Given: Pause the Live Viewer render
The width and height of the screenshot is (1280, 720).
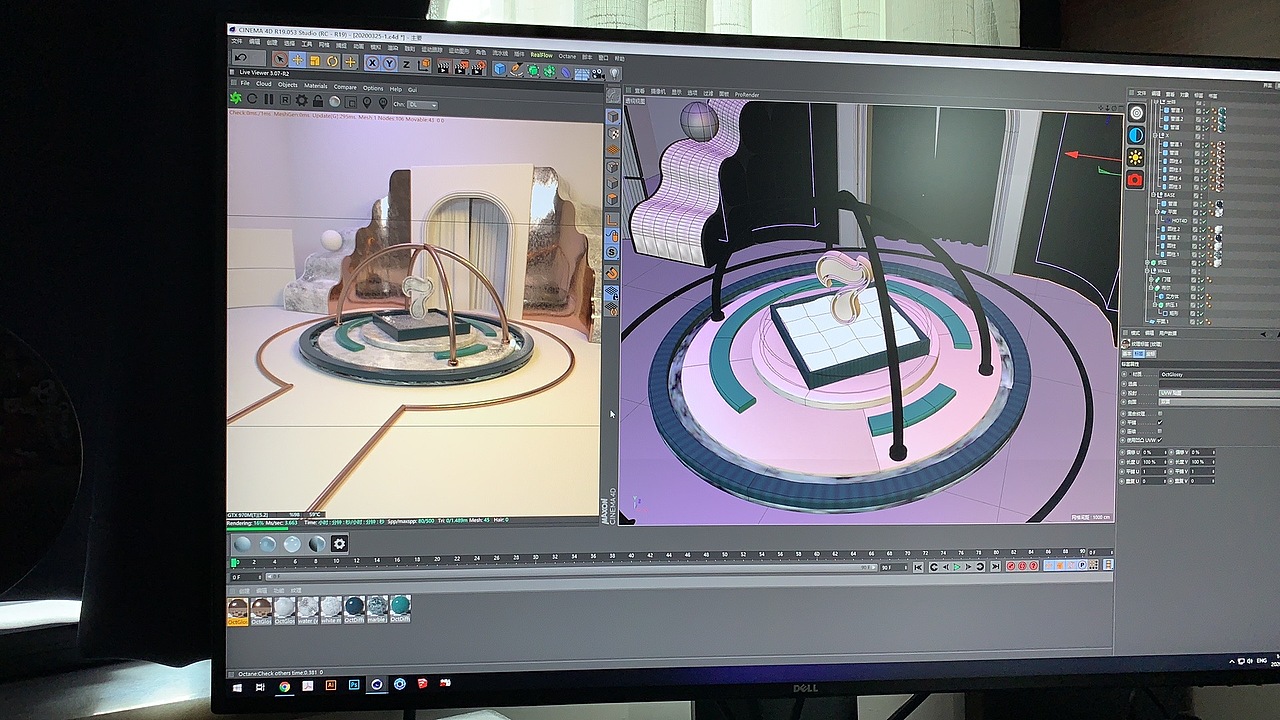Looking at the screenshot, I should (x=269, y=99).
